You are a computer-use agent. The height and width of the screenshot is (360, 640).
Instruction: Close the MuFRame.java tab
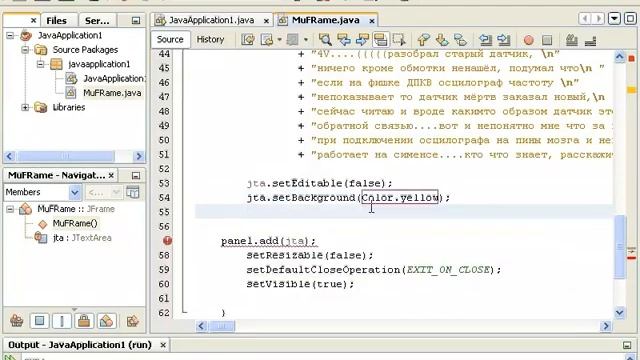(372, 20)
